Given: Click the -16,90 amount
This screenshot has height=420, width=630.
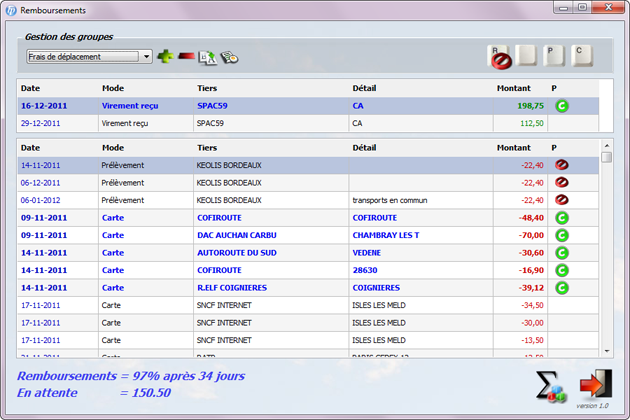Looking at the screenshot, I should [x=531, y=270].
